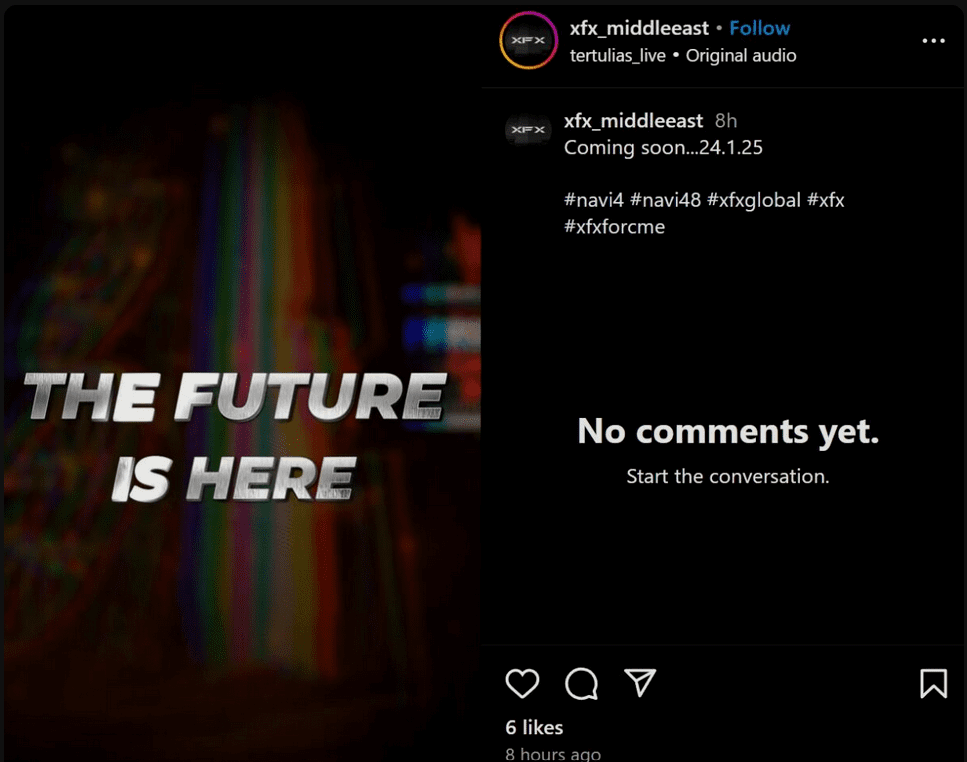967x762 pixels.
Task: Open the #xfxglobal hashtag
Action: [754, 200]
